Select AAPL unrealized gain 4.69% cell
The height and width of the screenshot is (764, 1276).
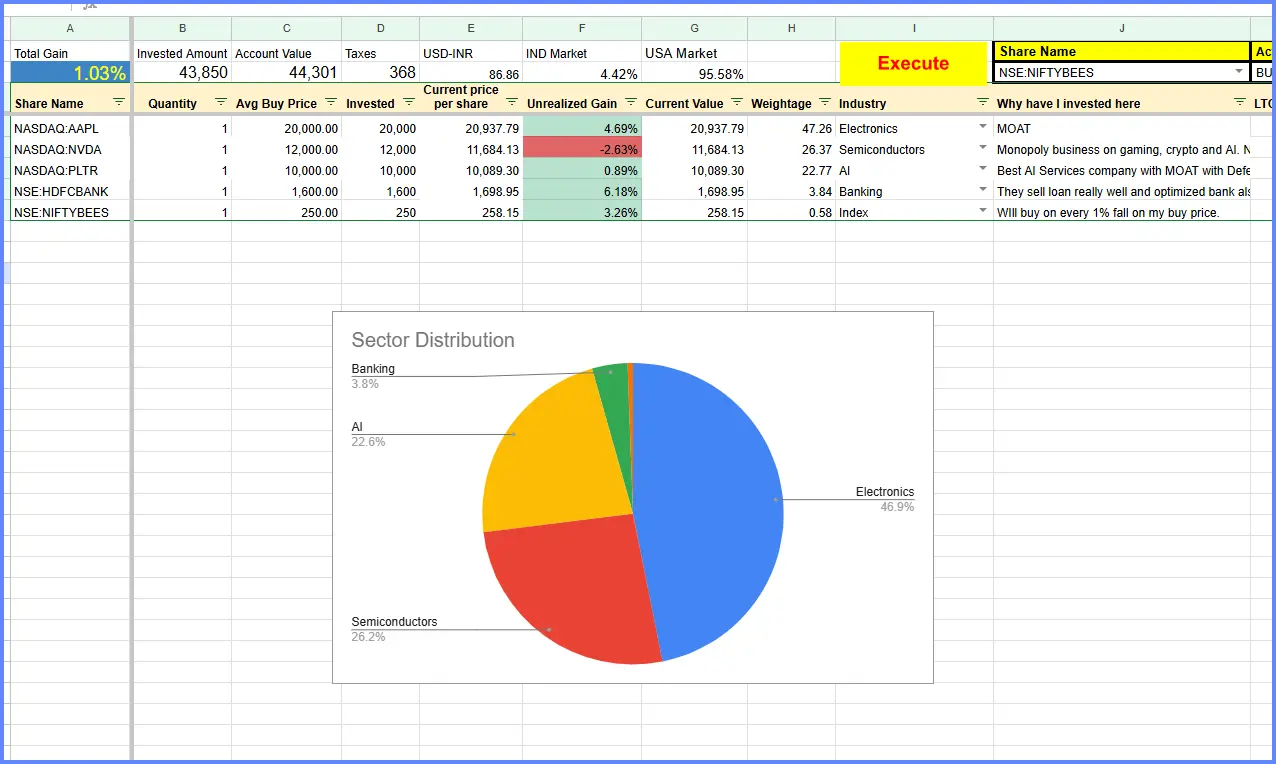(582, 128)
